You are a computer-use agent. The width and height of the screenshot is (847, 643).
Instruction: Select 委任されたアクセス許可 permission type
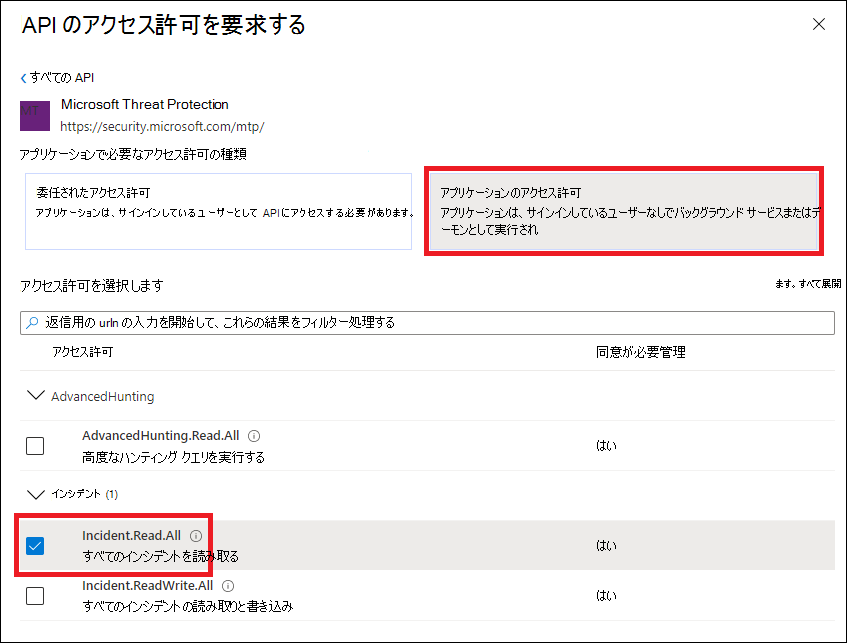point(218,210)
